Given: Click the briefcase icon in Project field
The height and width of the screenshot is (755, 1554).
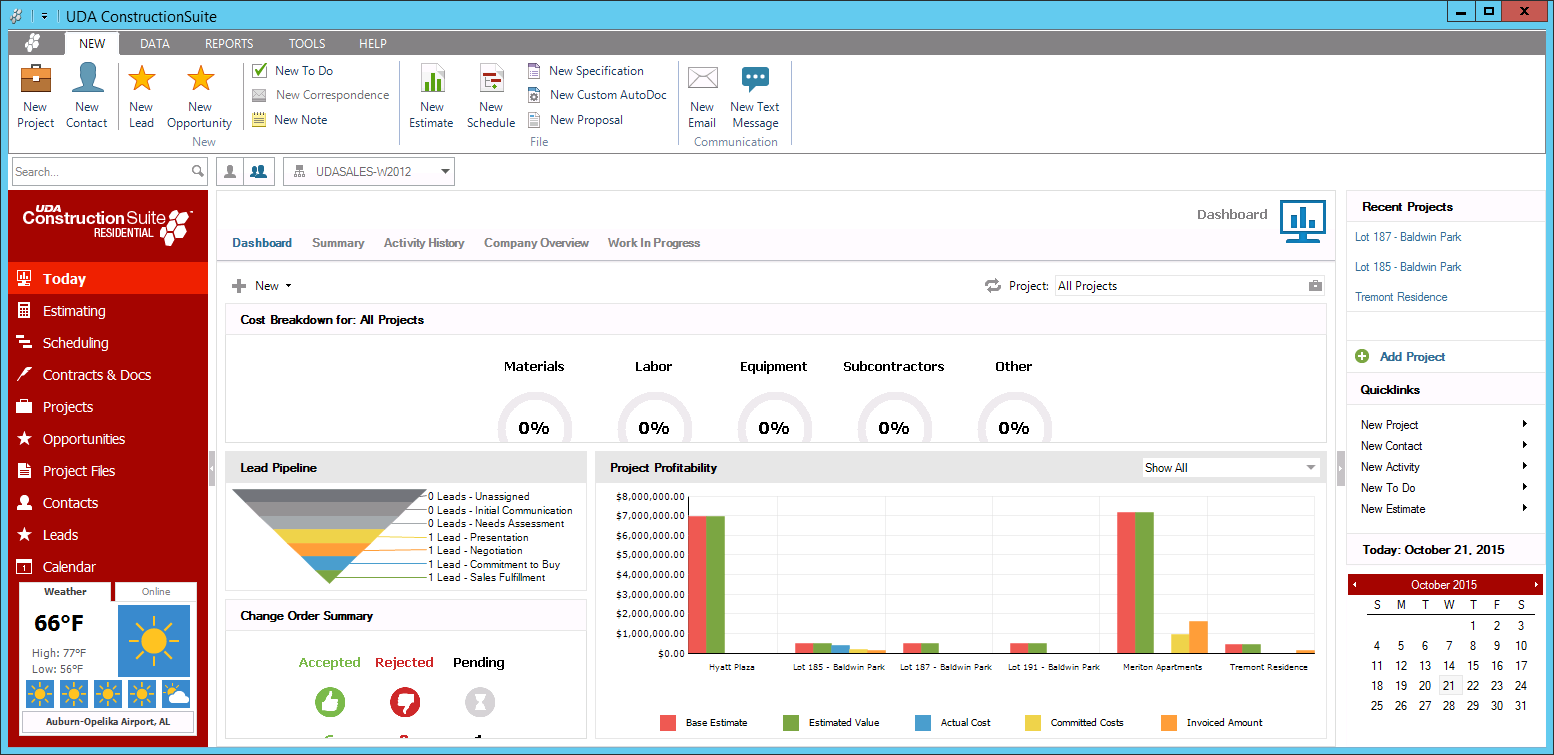Looking at the screenshot, I should pyautogui.click(x=1315, y=286).
